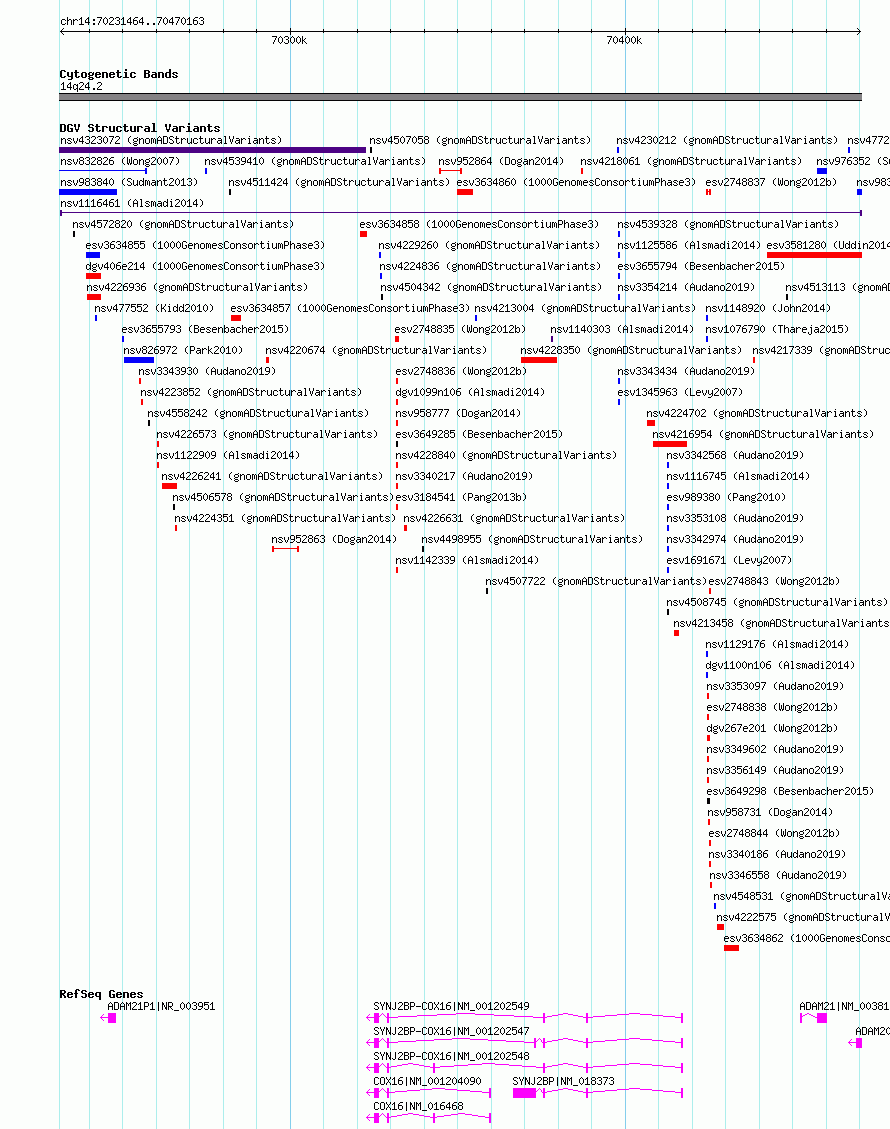
Task: Select nsv3346558 (Audano2019) variant label
Action: (778, 875)
